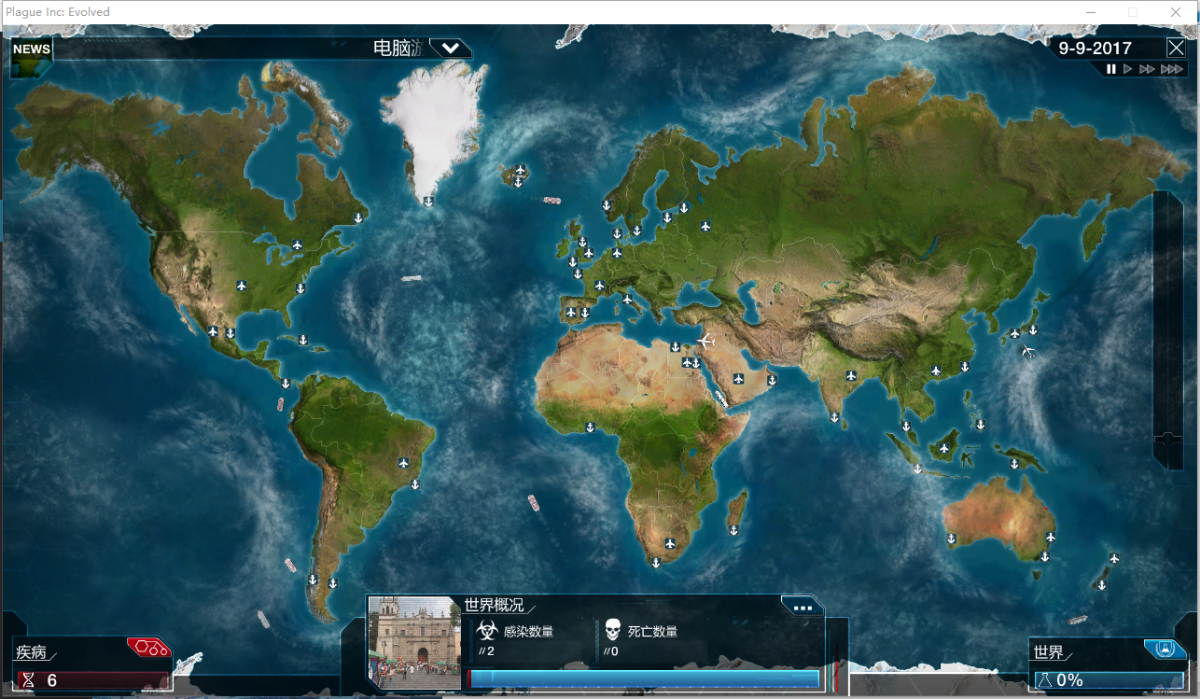
Task: Set game speed to triple fast-forward
Action: coord(1171,69)
